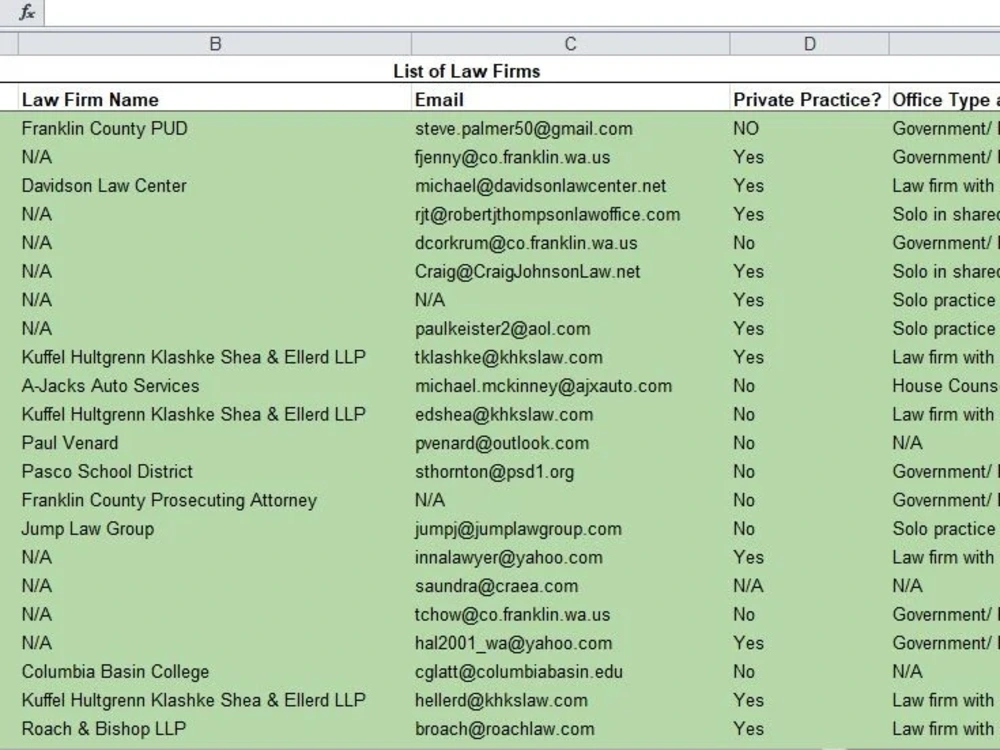Click into the formula bar field
Screen dimensions: 1000x750
pyautogui.click(x=522, y=12)
